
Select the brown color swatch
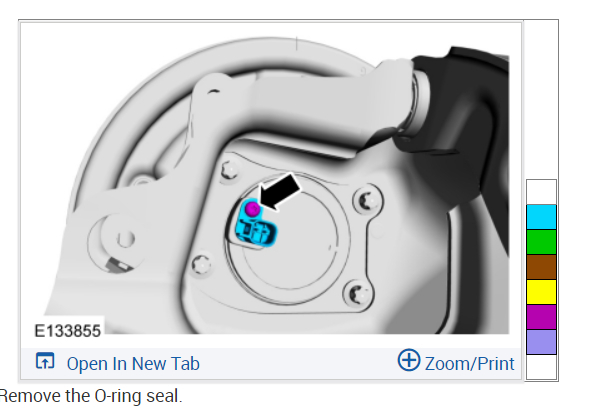pyautogui.click(x=541, y=267)
